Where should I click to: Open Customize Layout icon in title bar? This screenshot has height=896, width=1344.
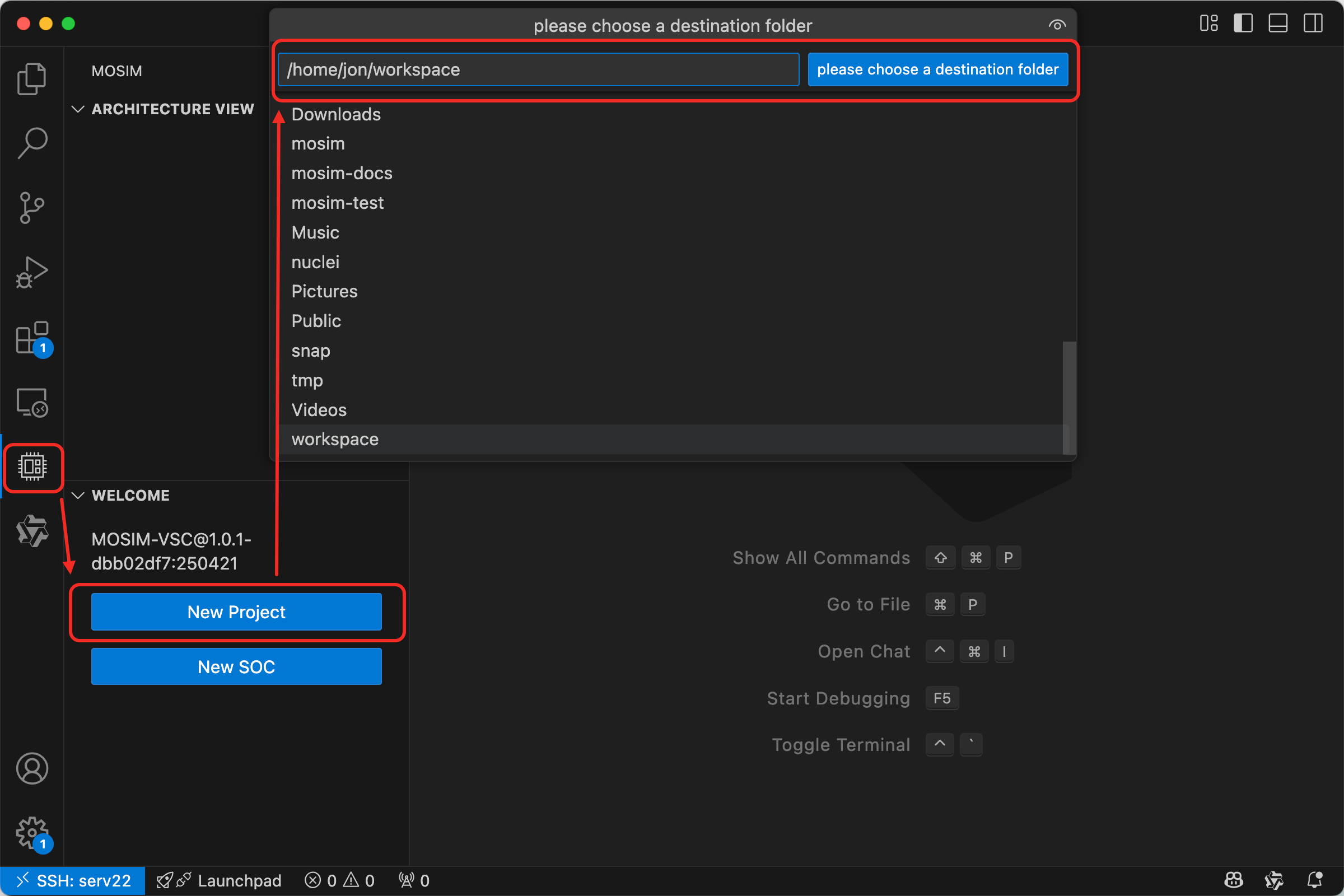[1209, 24]
